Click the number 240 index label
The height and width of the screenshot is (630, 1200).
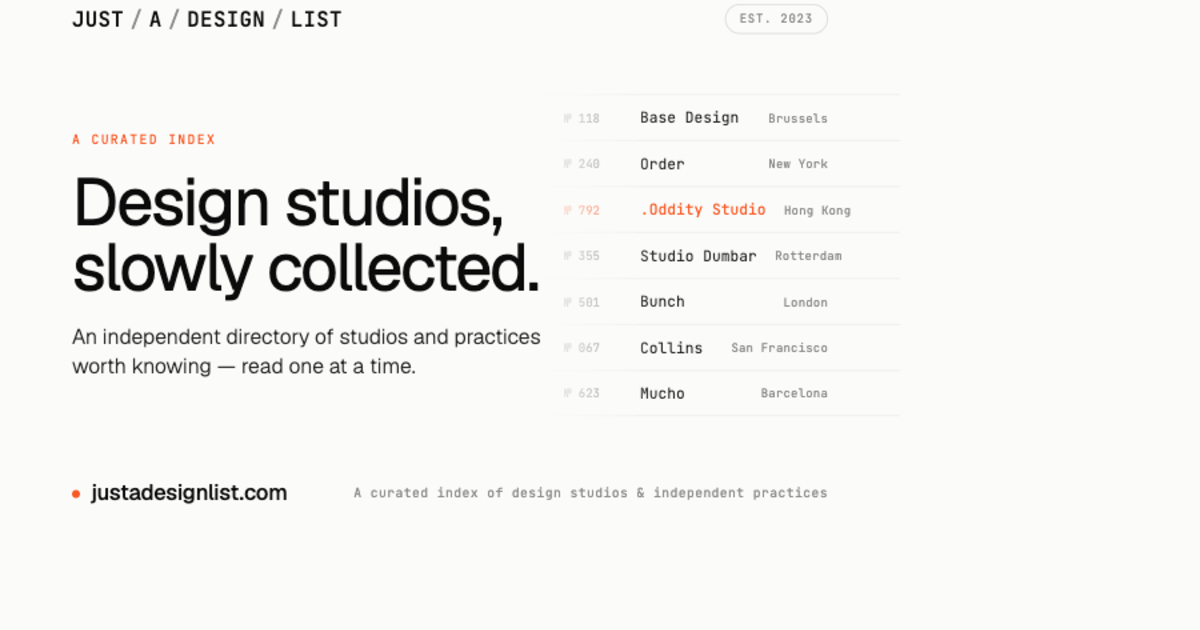pos(581,164)
